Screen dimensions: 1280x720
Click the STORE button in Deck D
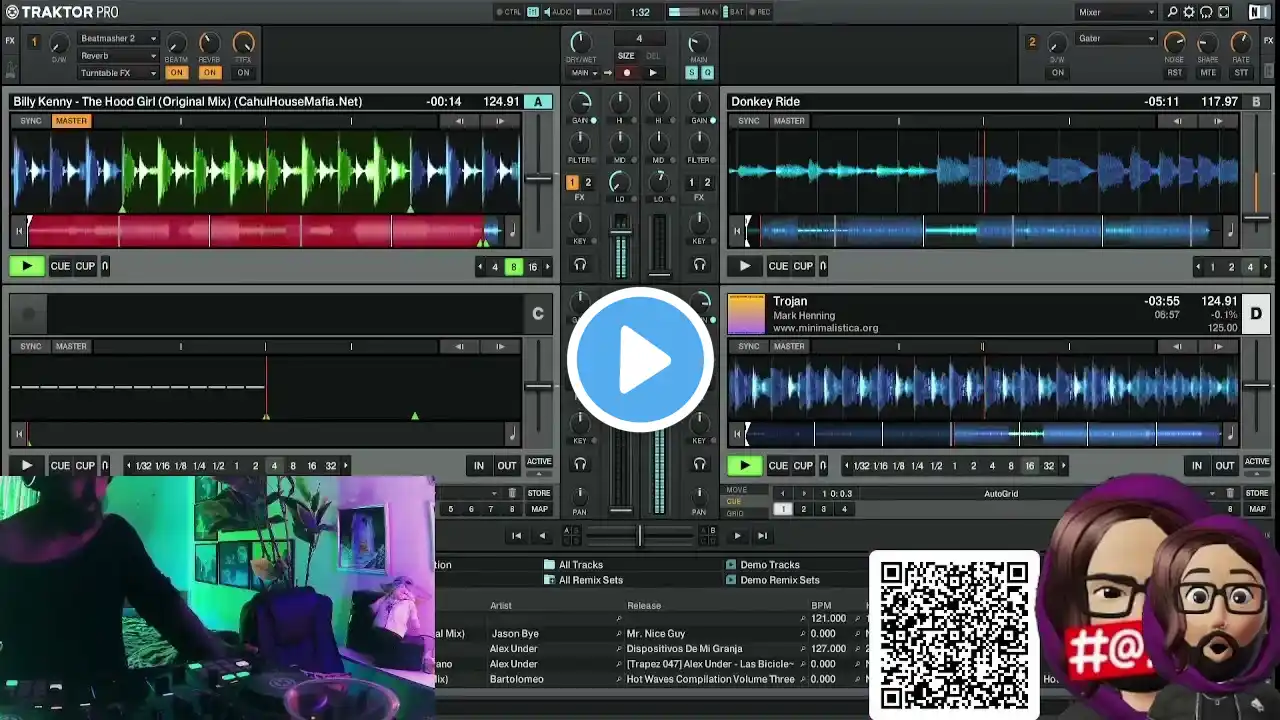[x=1257, y=493]
